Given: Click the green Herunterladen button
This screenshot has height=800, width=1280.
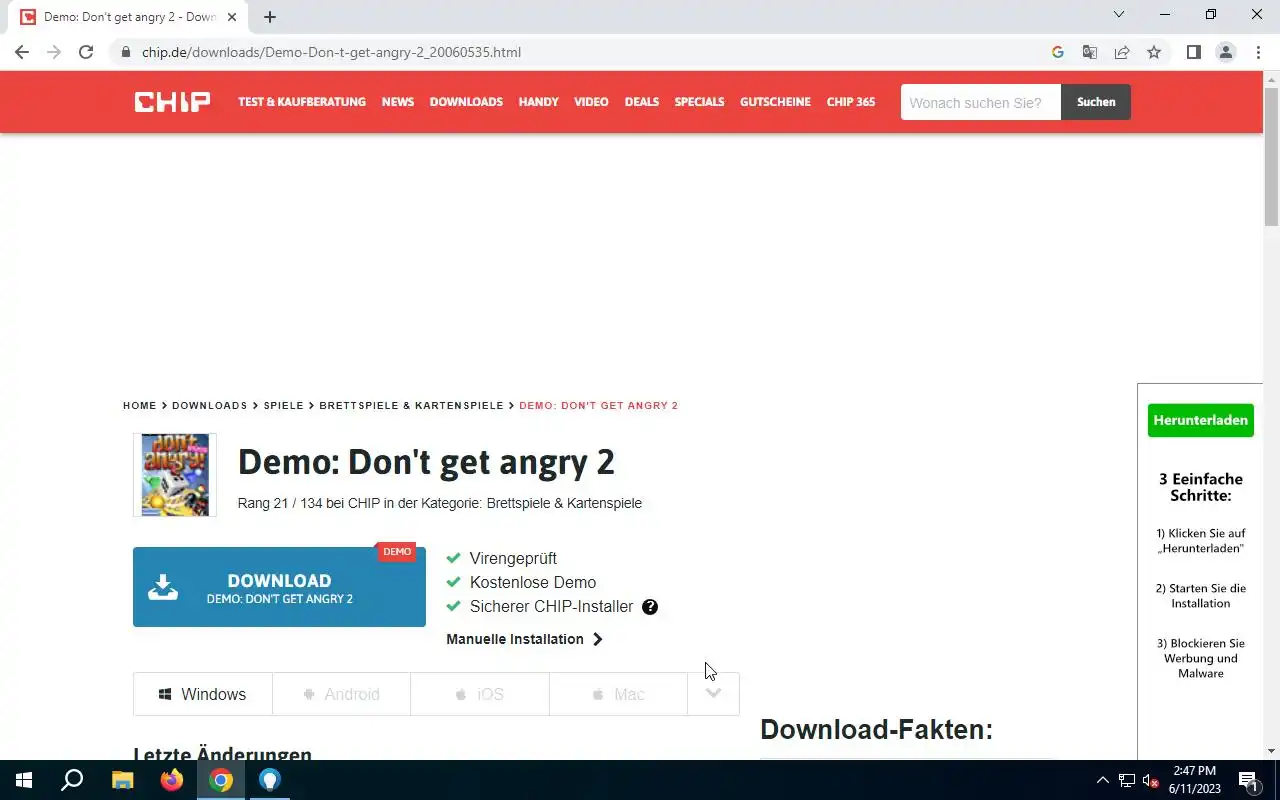Looking at the screenshot, I should coord(1201,420).
